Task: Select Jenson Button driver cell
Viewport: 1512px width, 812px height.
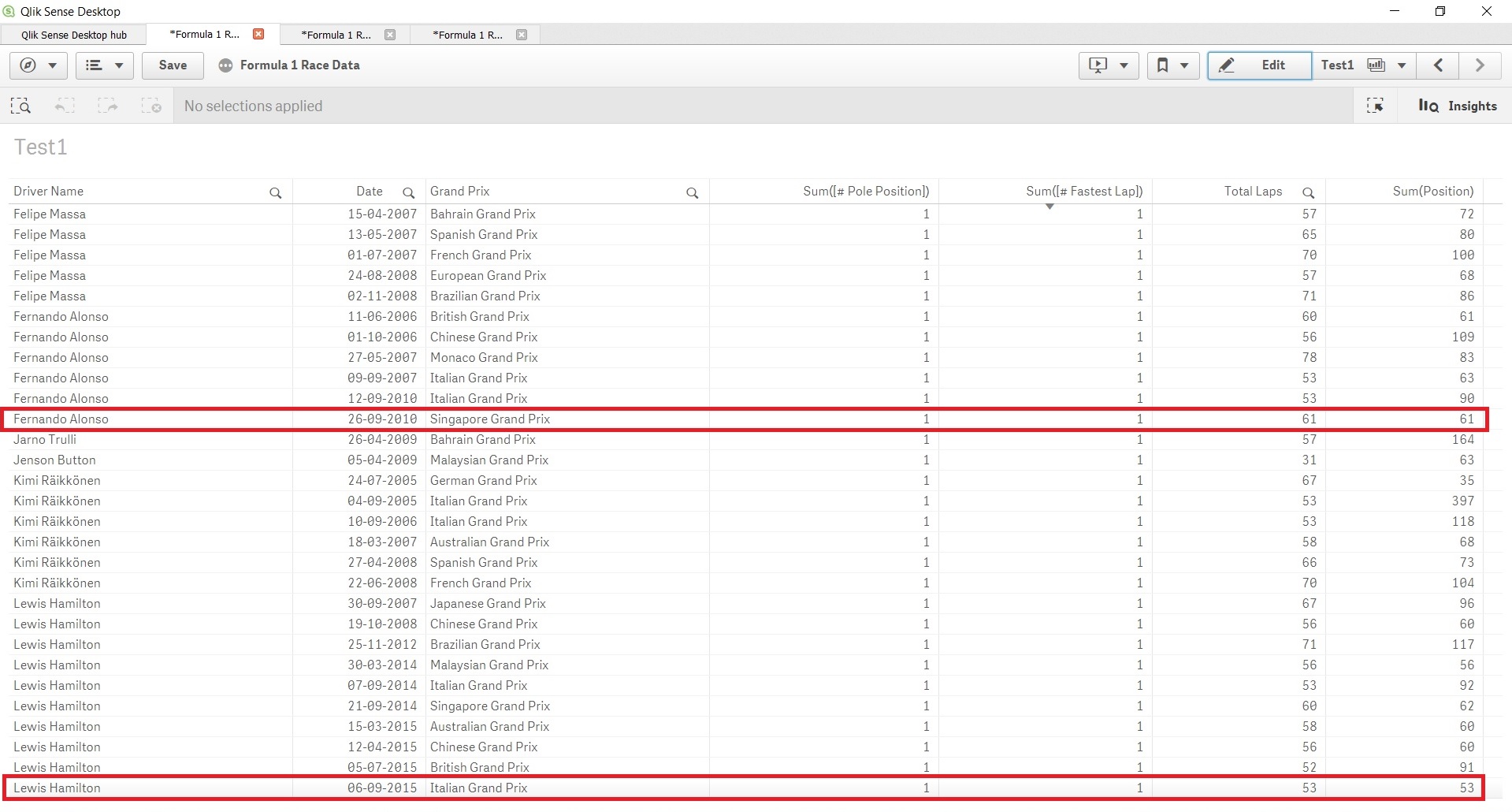Action: click(150, 460)
